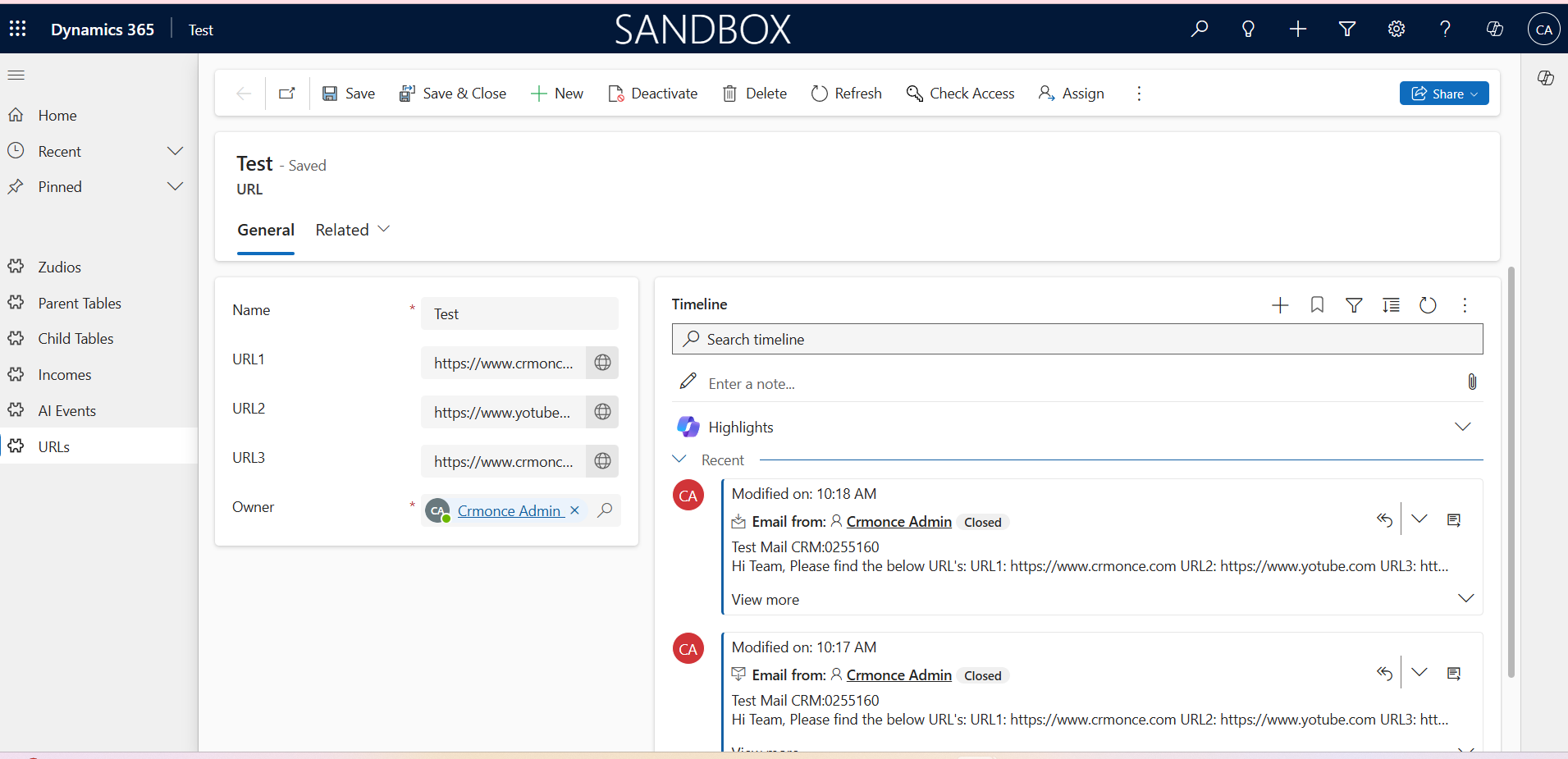Go back using the back arrow

click(x=244, y=94)
